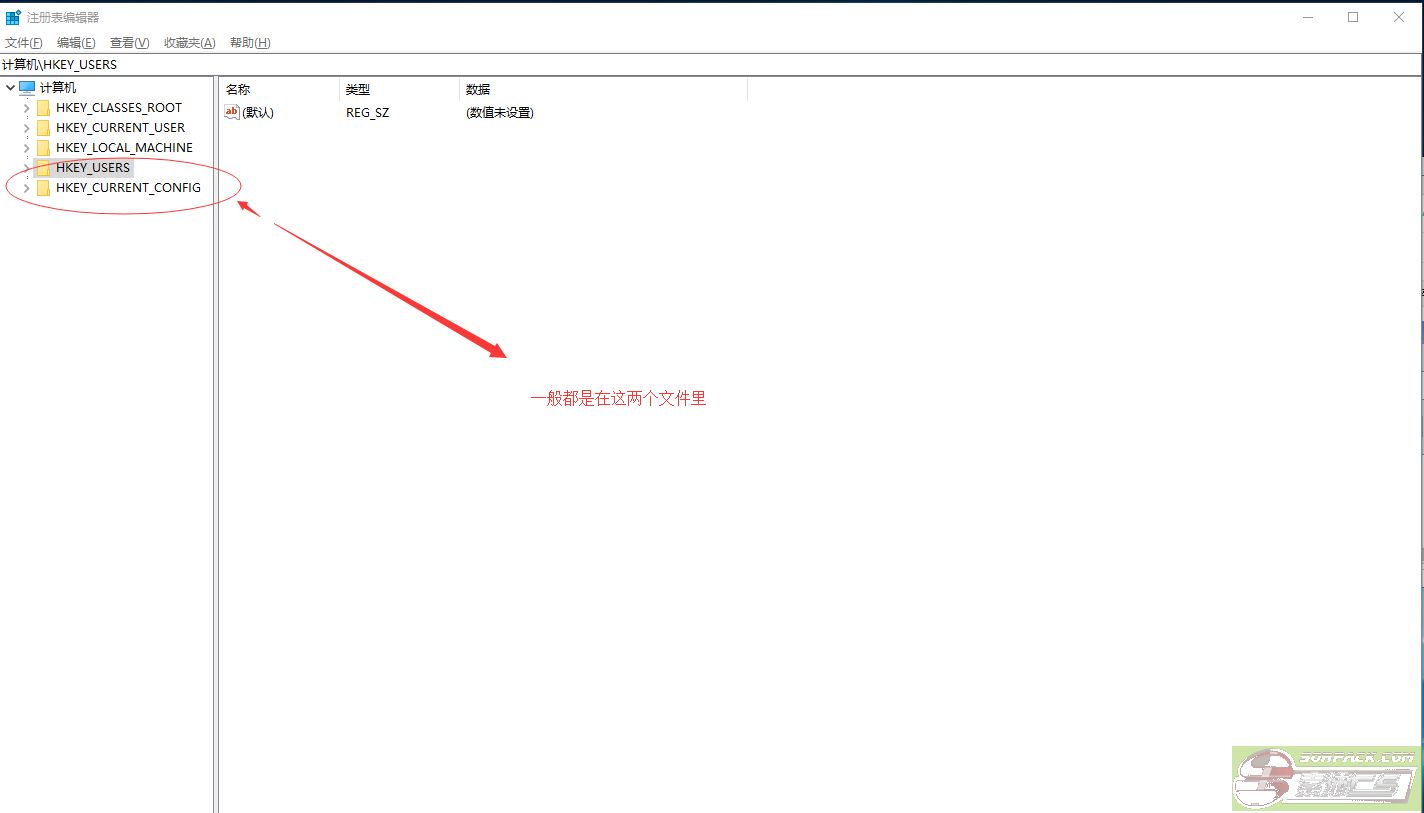Image resolution: width=1424 pixels, height=813 pixels.
Task: Click the 'ab' string value icon
Action: pos(232,113)
